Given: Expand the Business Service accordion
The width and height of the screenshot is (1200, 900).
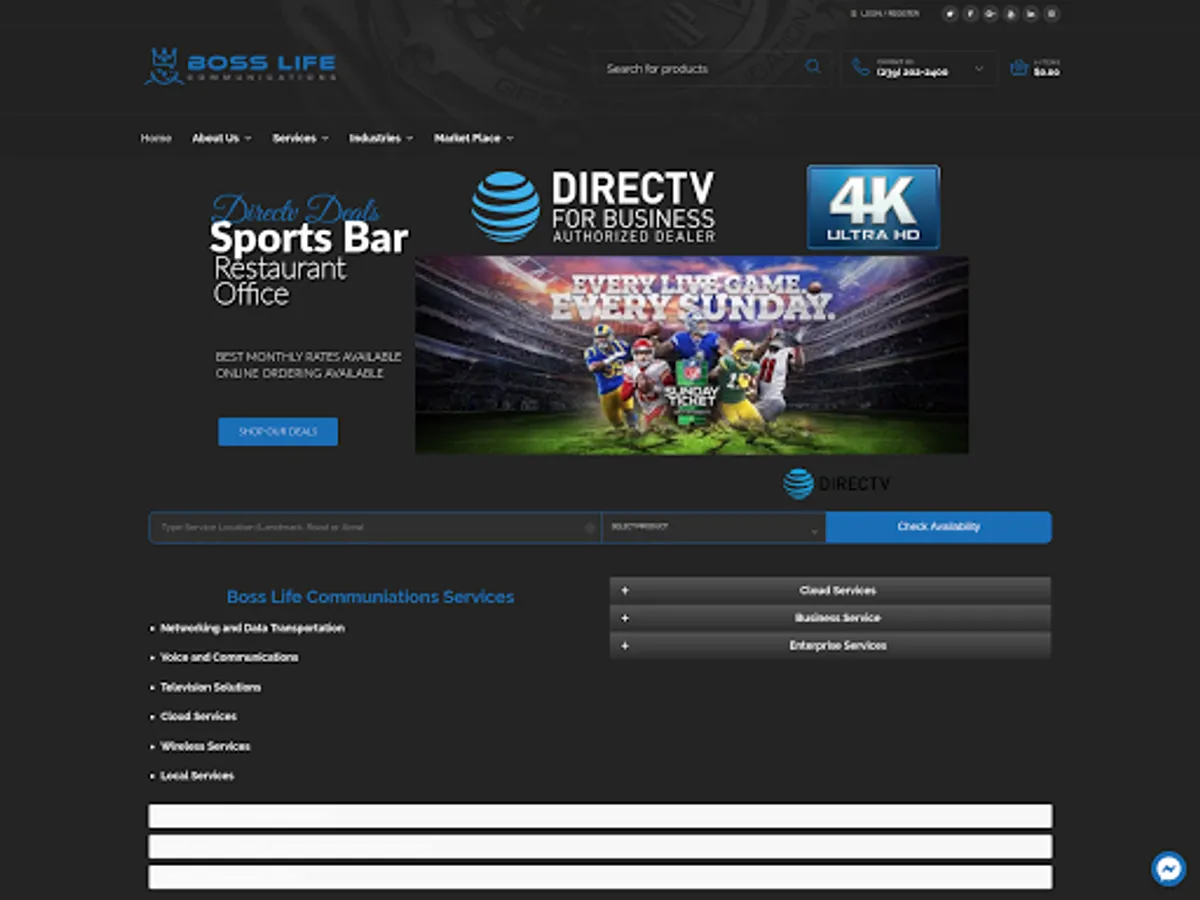Looking at the screenshot, I should click(830, 618).
